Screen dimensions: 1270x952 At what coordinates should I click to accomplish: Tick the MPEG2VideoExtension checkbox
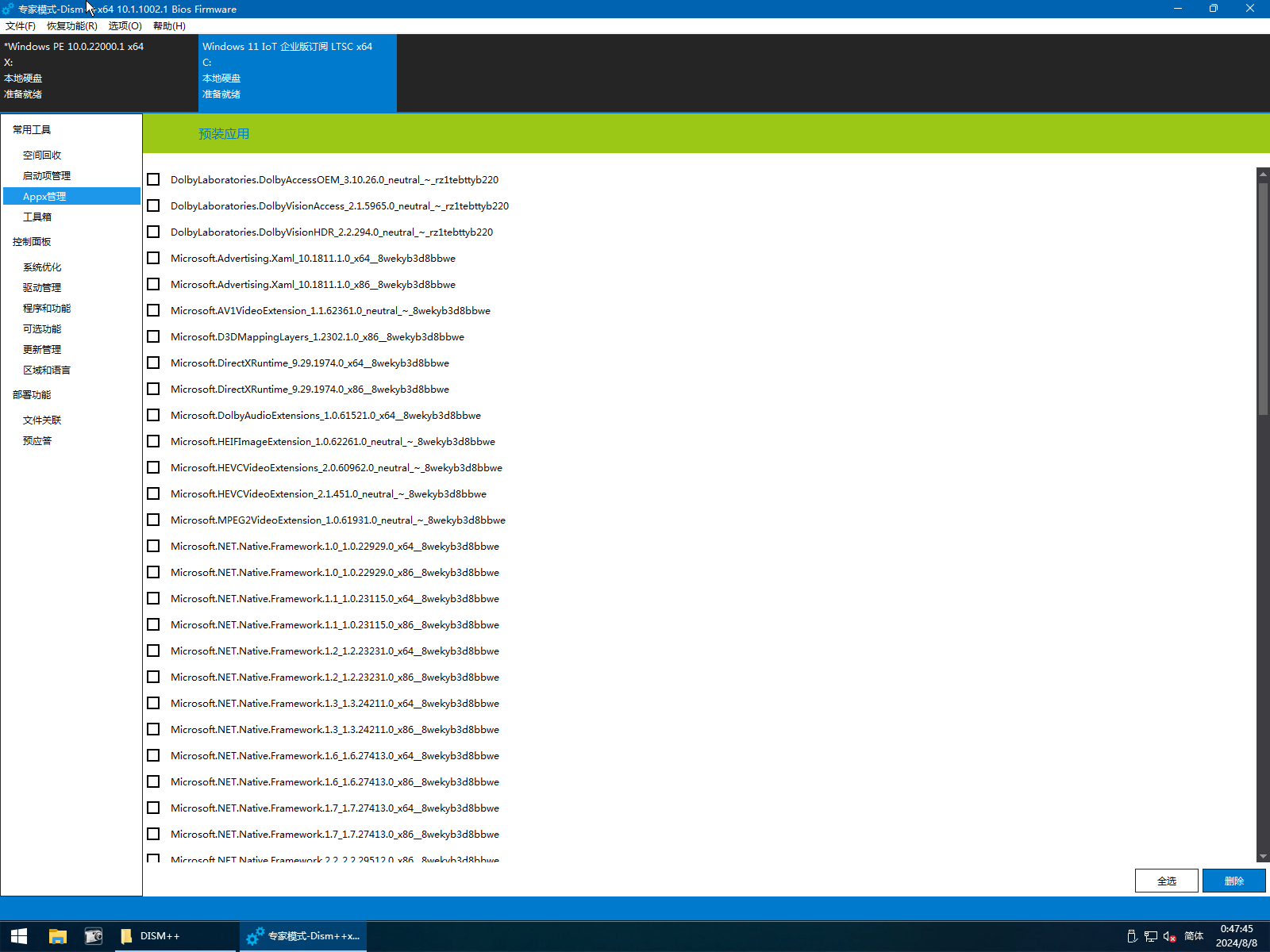153,520
